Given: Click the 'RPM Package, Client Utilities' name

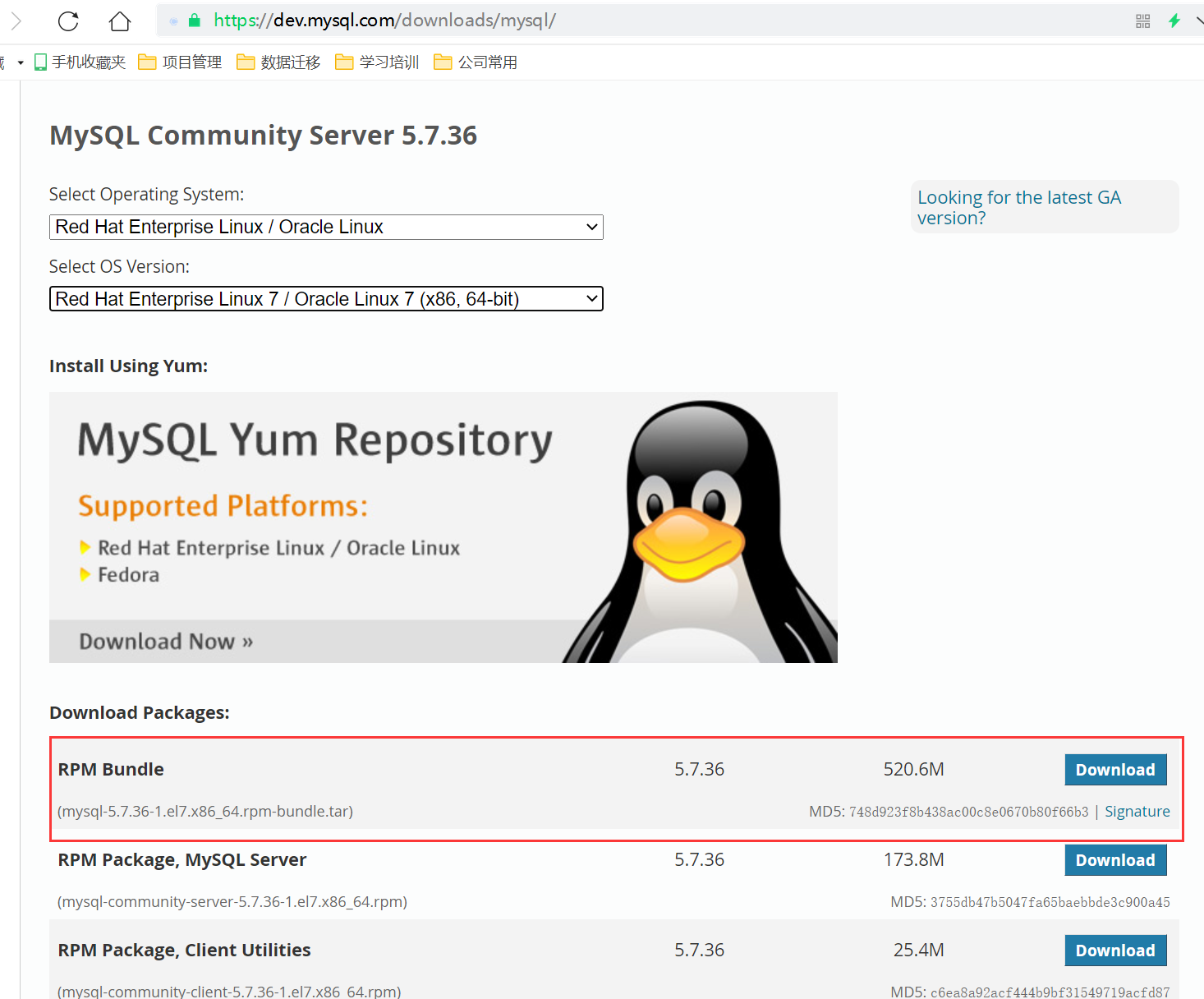Looking at the screenshot, I should click(x=184, y=951).
